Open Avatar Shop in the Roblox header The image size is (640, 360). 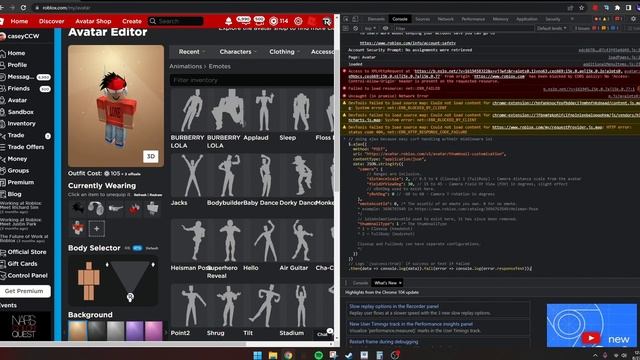coord(93,21)
